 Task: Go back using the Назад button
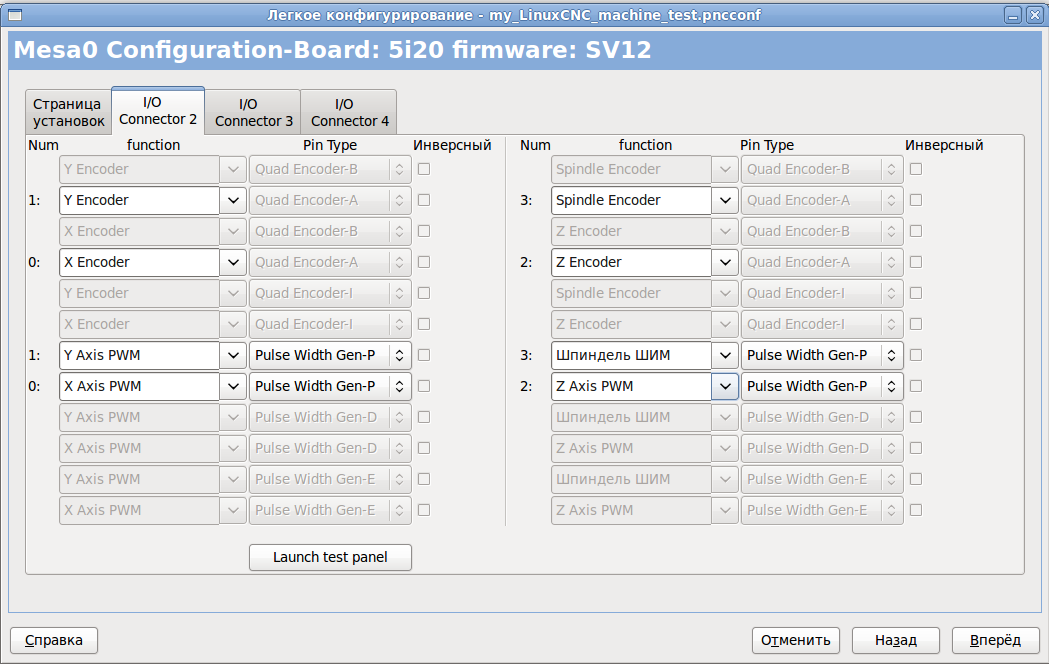896,640
